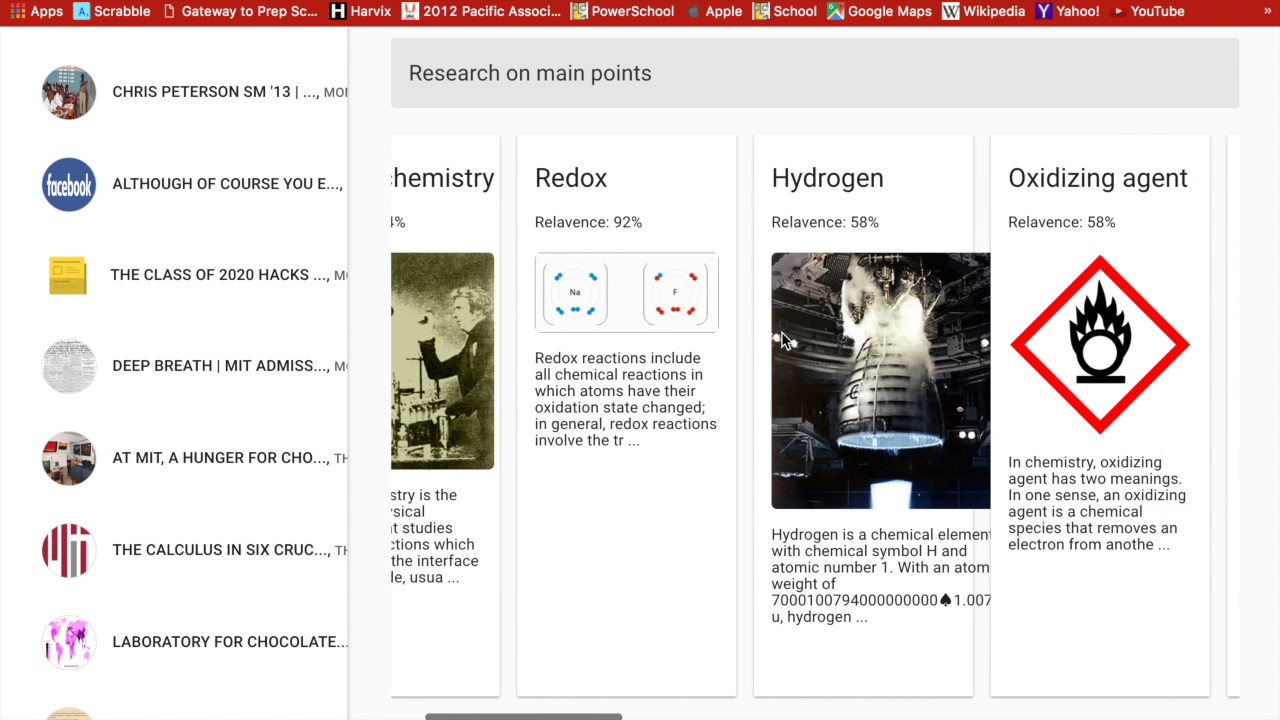Click the facebook logo avatar
This screenshot has width=1280, height=720.
69,184
